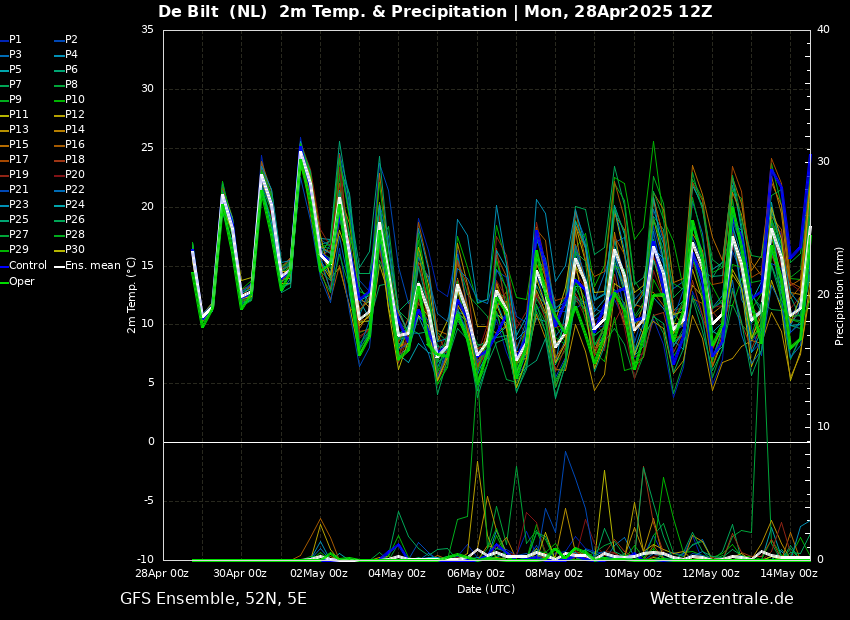Click the 2m Temp. (°C) axis label
850x620 pixels.
coord(131,294)
